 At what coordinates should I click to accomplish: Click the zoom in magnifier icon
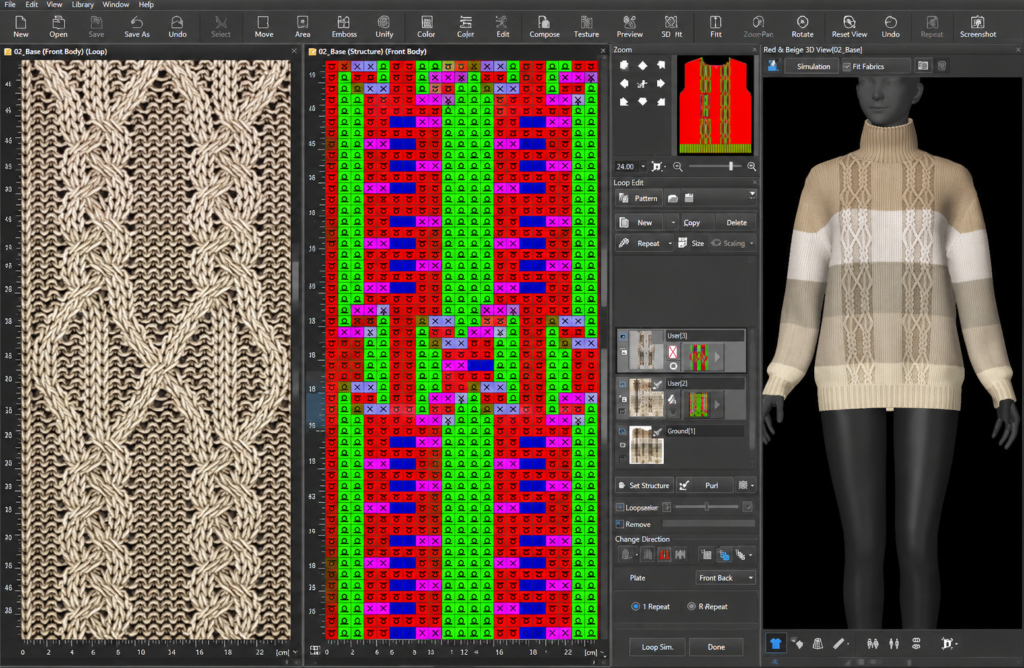(x=752, y=167)
